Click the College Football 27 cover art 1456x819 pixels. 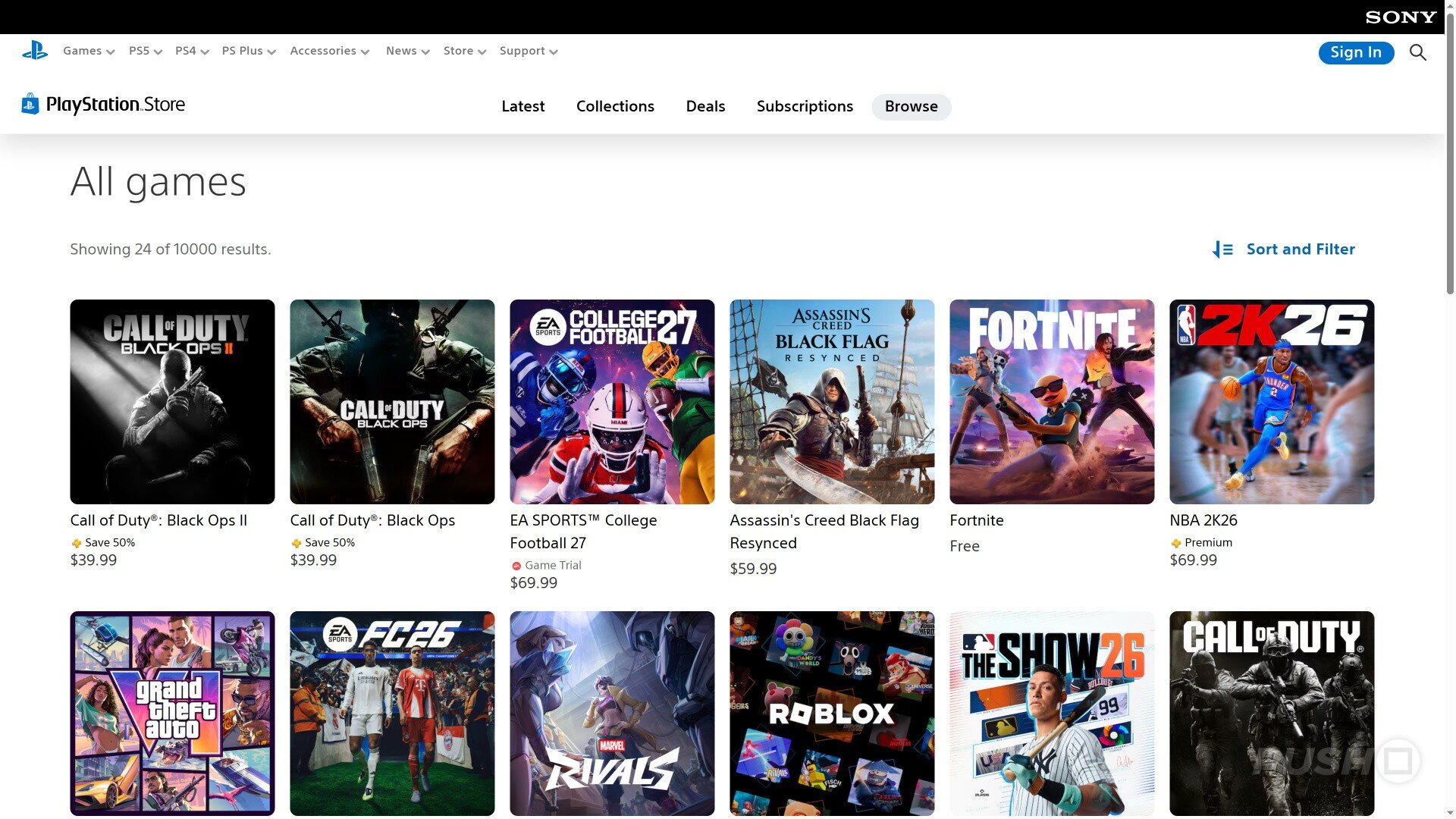click(612, 402)
